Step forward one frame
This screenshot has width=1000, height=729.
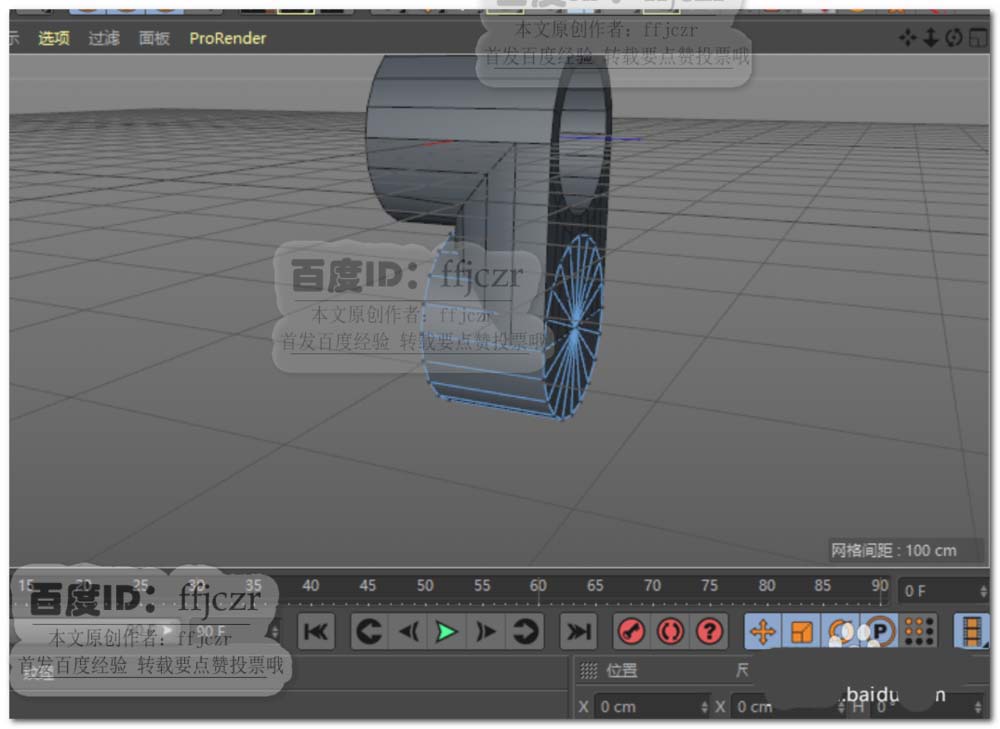485,631
